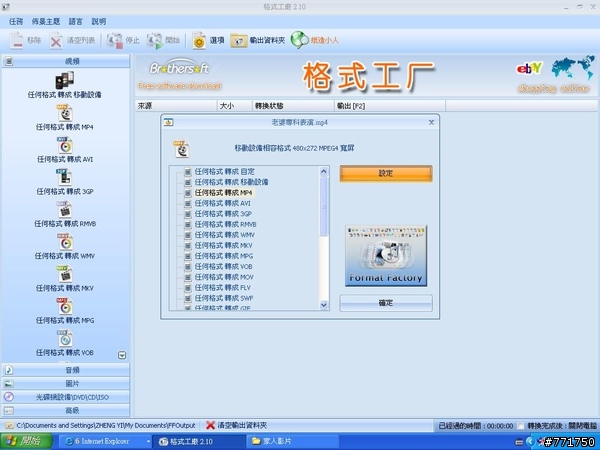This screenshot has width=600, height=450.
Task: Click the 轉換狀態 column header
Action: click(293, 106)
